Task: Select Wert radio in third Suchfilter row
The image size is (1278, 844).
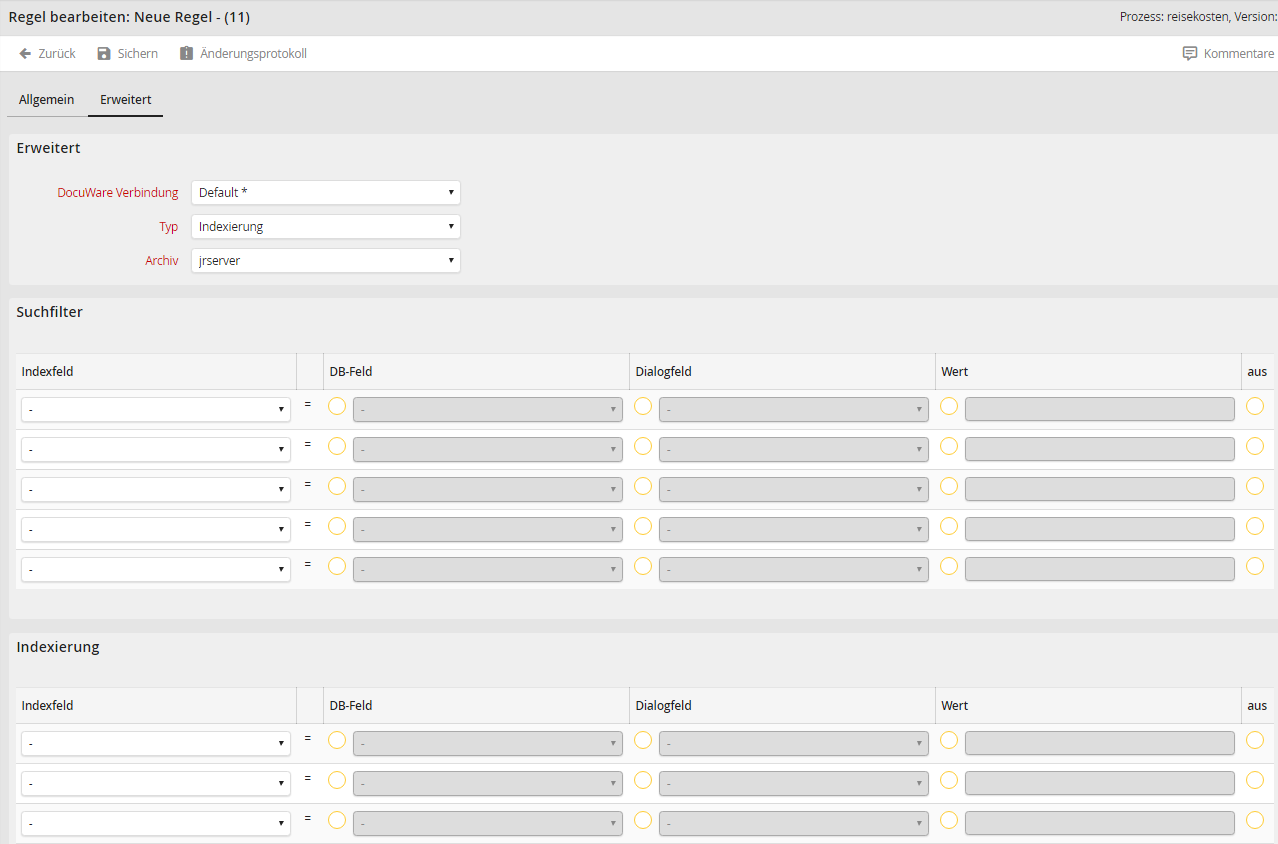Action: pyautogui.click(x=949, y=486)
